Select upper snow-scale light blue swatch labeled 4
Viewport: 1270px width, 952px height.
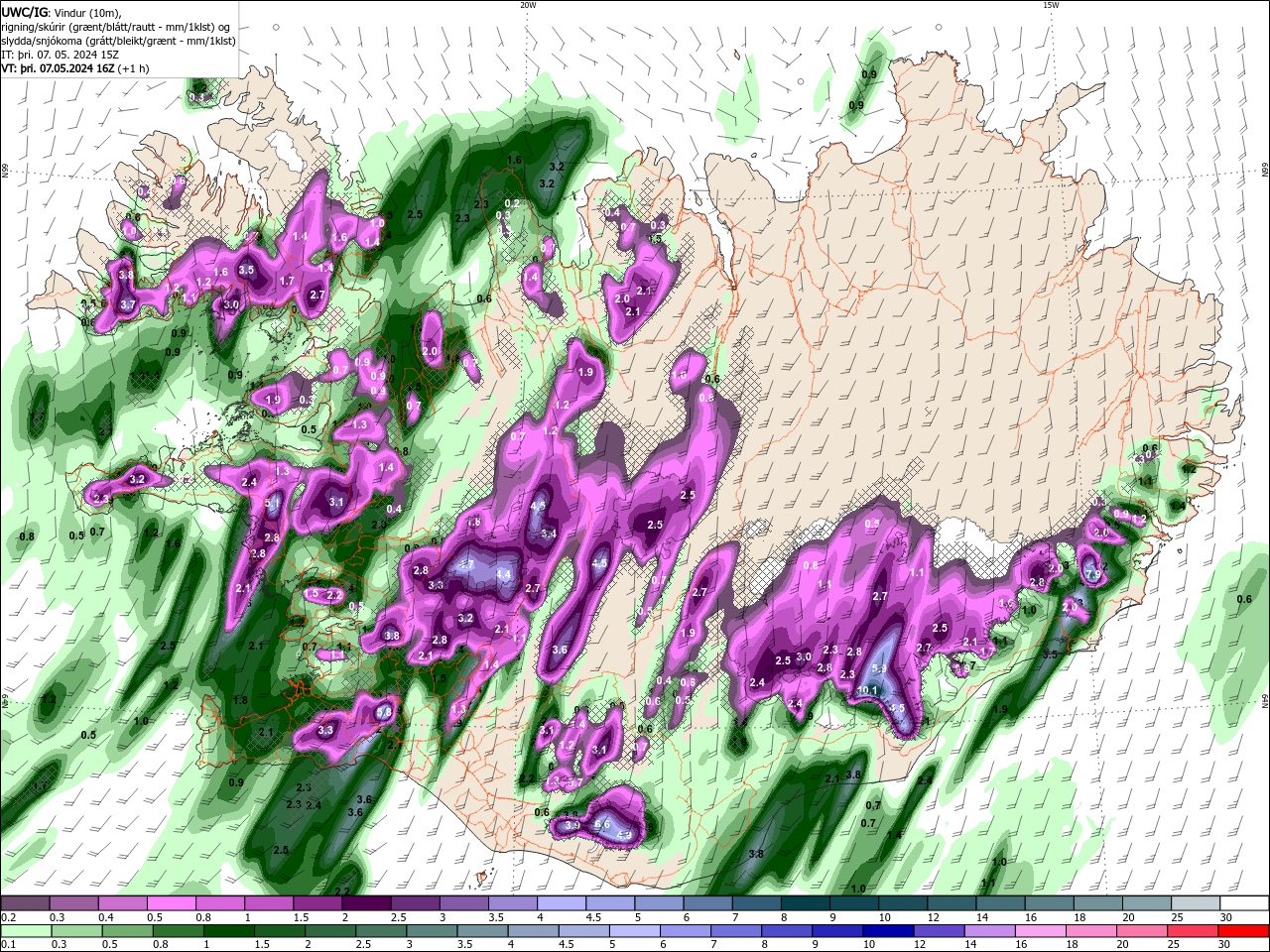pos(561,903)
